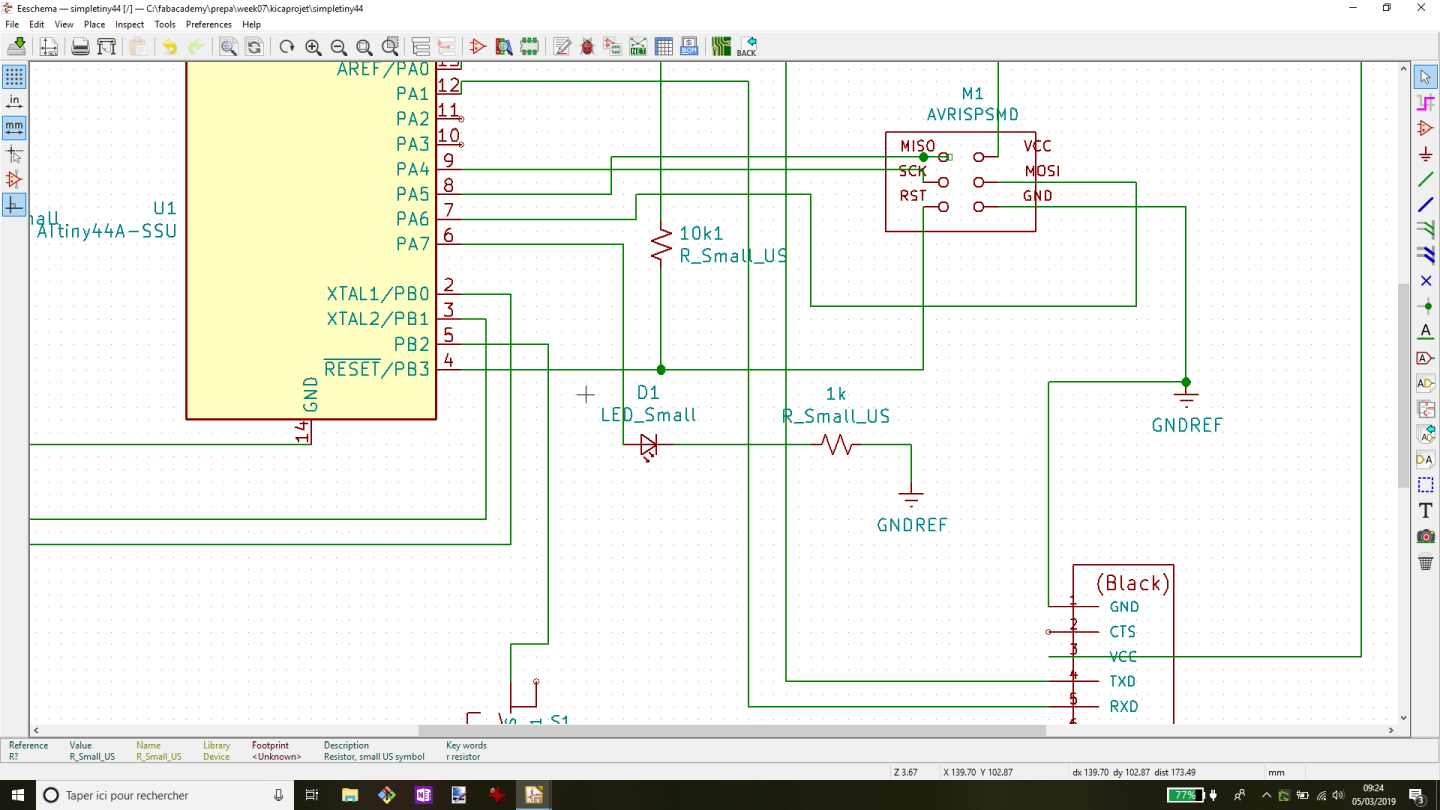This screenshot has width=1440, height=810.
Task: Activate the Delete item trash tool
Action: click(x=1426, y=562)
